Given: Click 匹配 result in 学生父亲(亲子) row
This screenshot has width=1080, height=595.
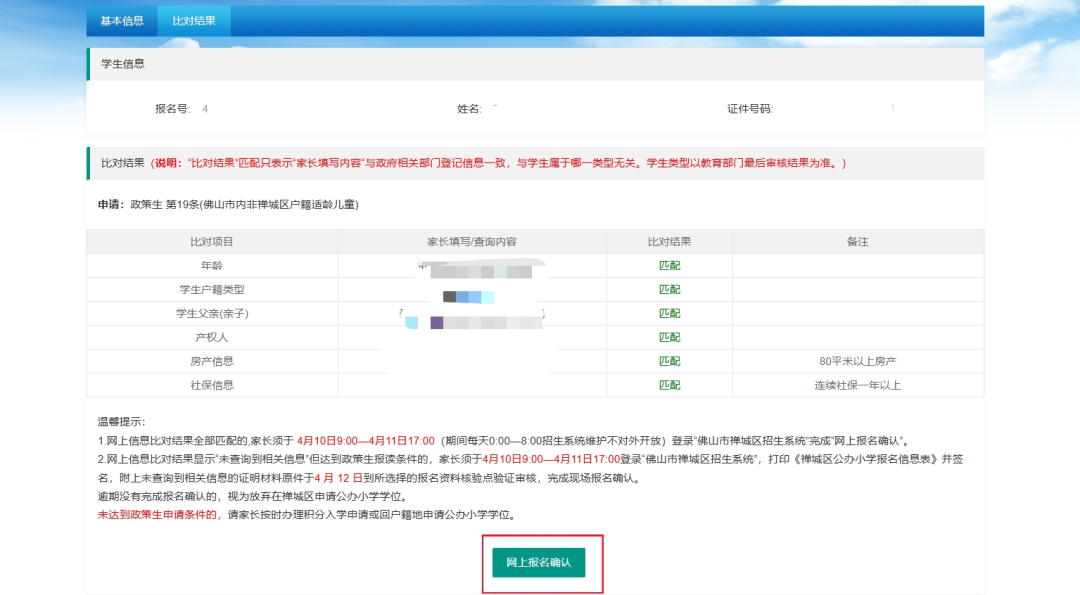Looking at the screenshot, I should pyautogui.click(x=669, y=313).
